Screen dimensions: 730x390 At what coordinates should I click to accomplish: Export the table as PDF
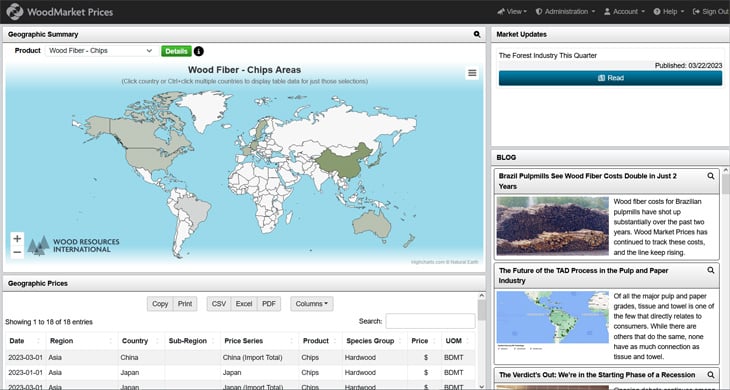tap(269, 304)
